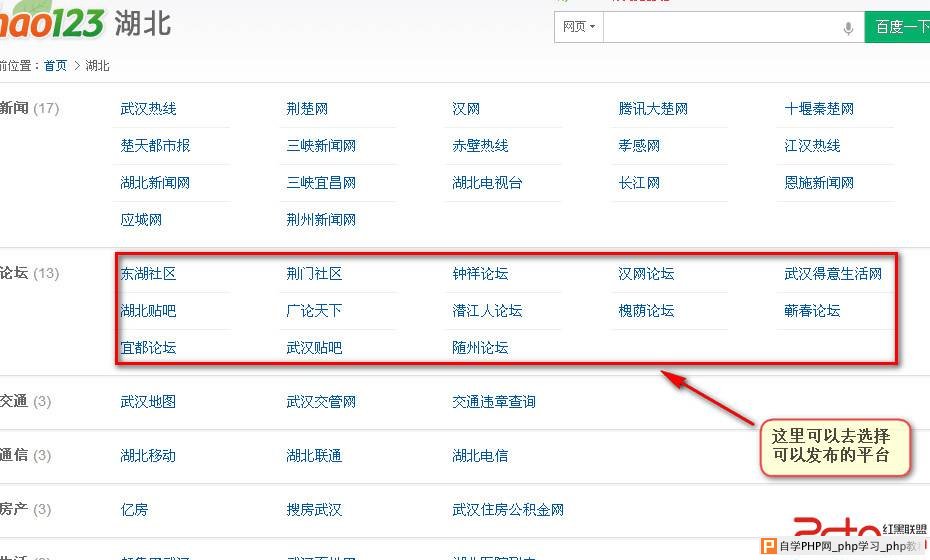Open the 湖北移动 link
Image resolution: width=930 pixels, height=560 pixels.
coord(148,456)
